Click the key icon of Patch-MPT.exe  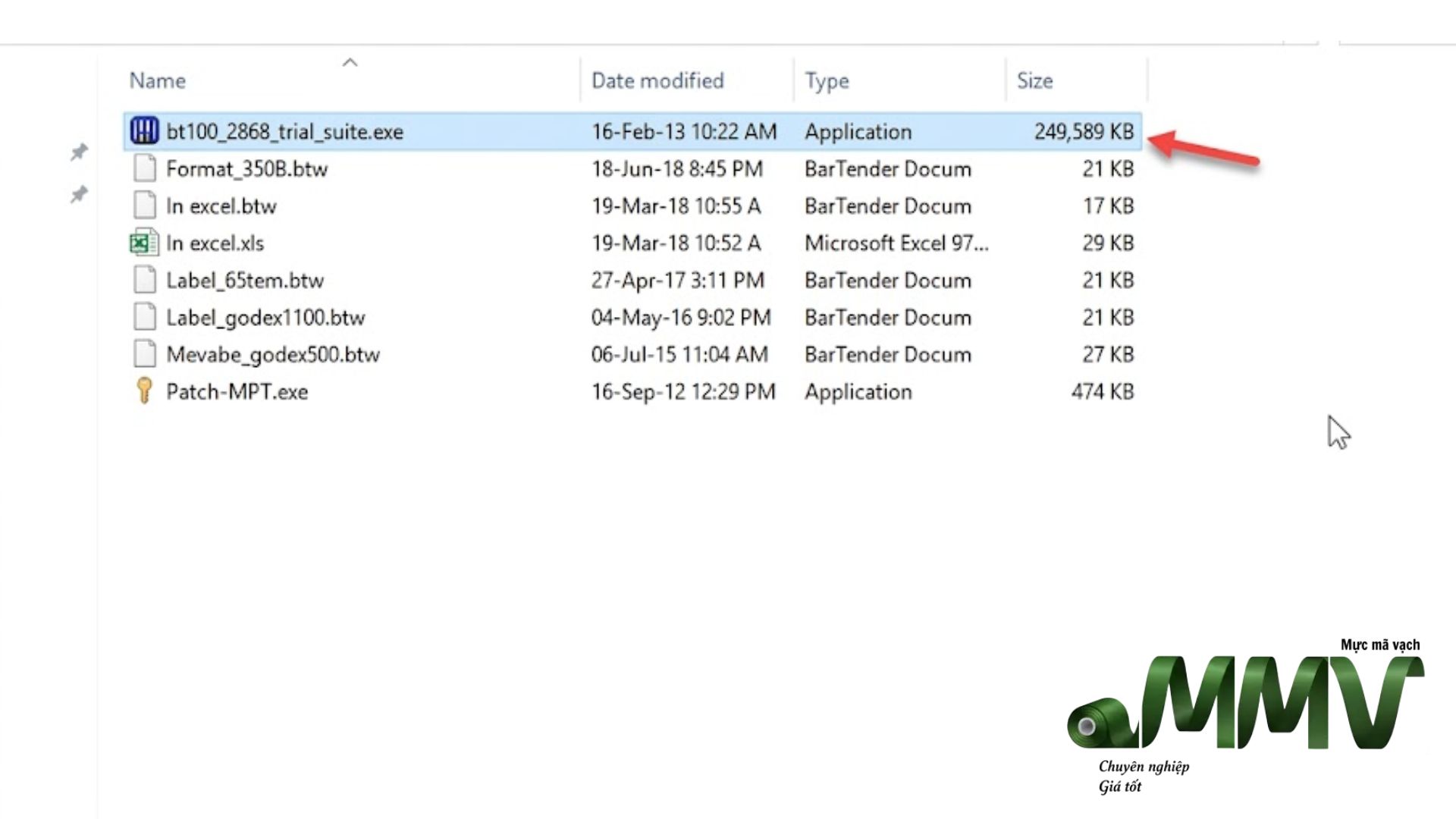click(x=144, y=391)
